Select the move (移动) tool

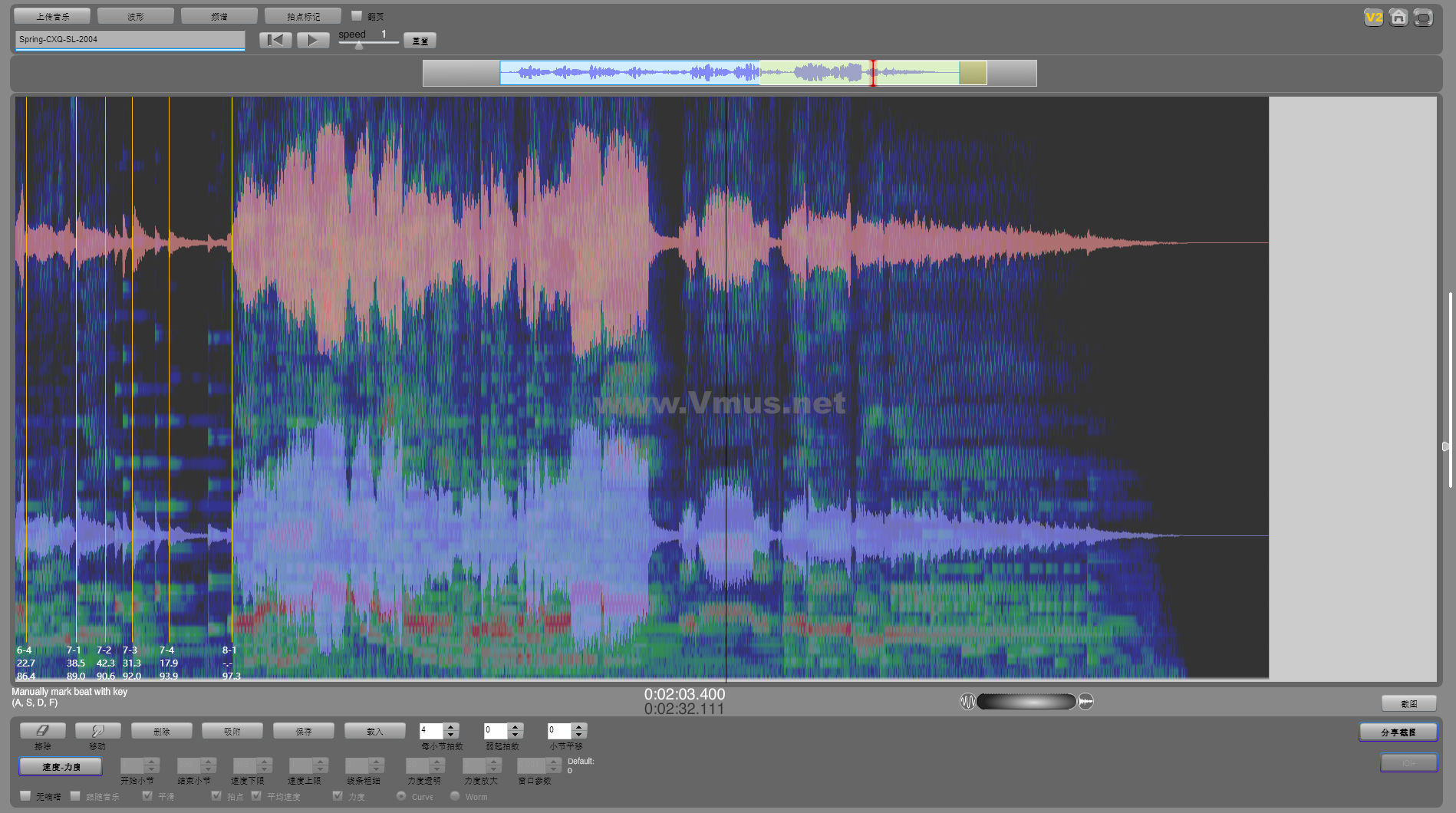pyautogui.click(x=97, y=731)
